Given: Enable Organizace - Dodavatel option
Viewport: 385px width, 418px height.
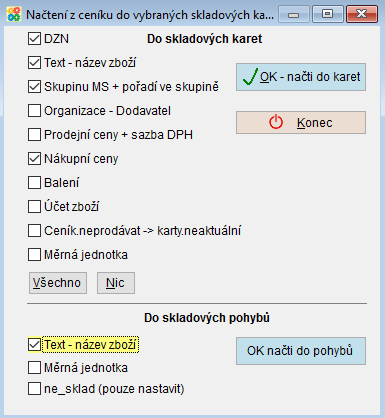Looking at the screenshot, I should pos(34,111).
